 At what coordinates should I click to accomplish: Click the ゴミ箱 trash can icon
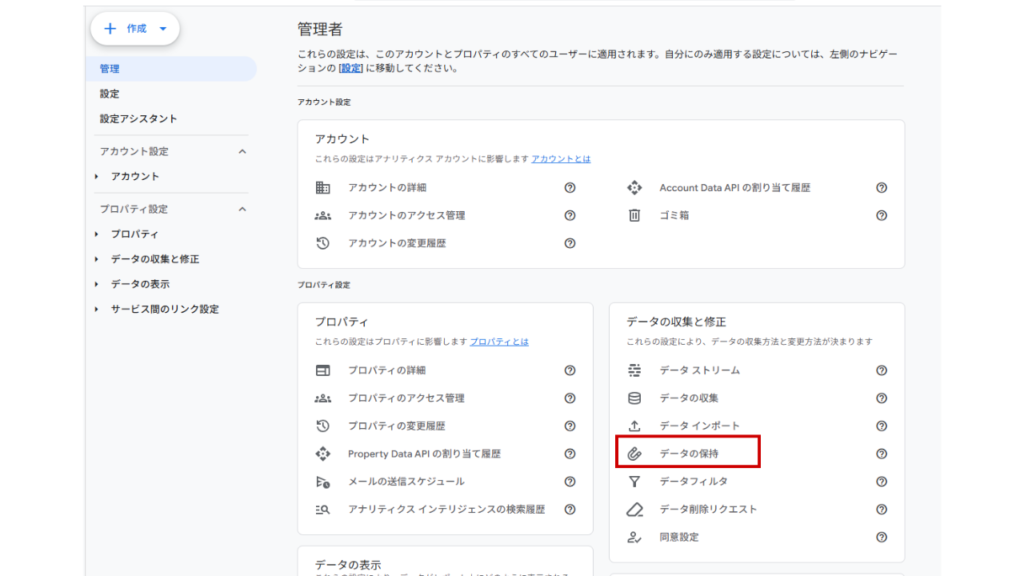[634, 215]
